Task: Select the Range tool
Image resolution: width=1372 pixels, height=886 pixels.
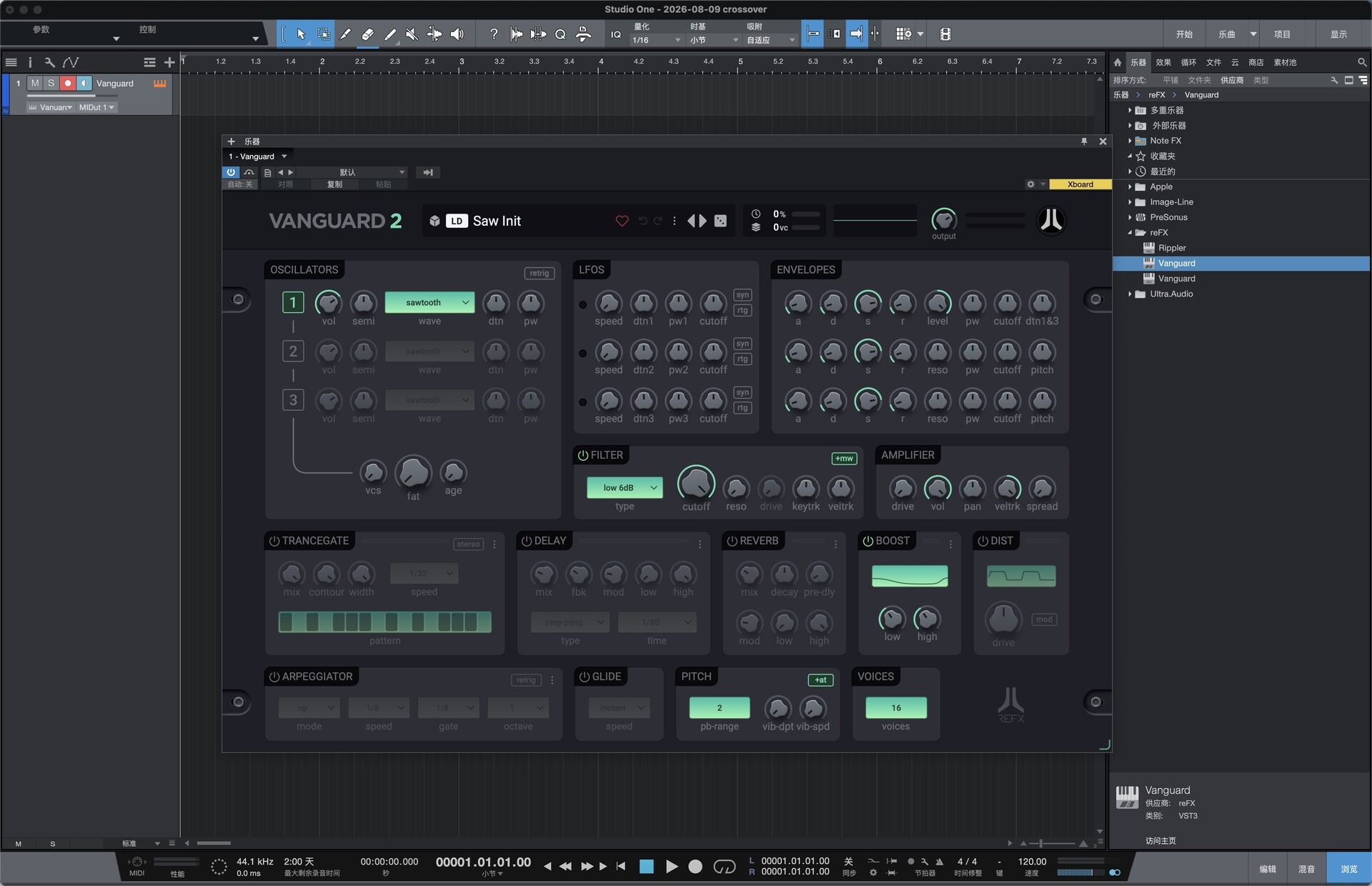Action: (x=324, y=34)
